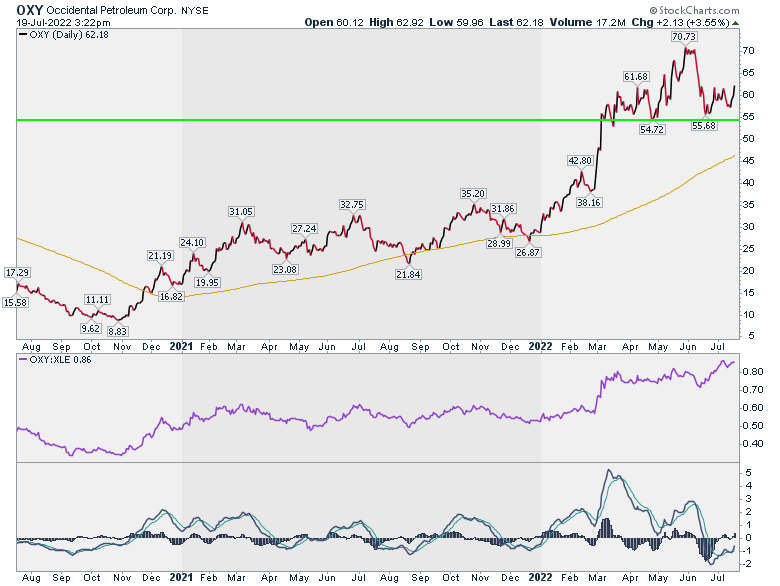Click the 0.40 tick on ratio scale
Image resolution: width=780 pixels, height=586 pixels.
click(x=753, y=444)
